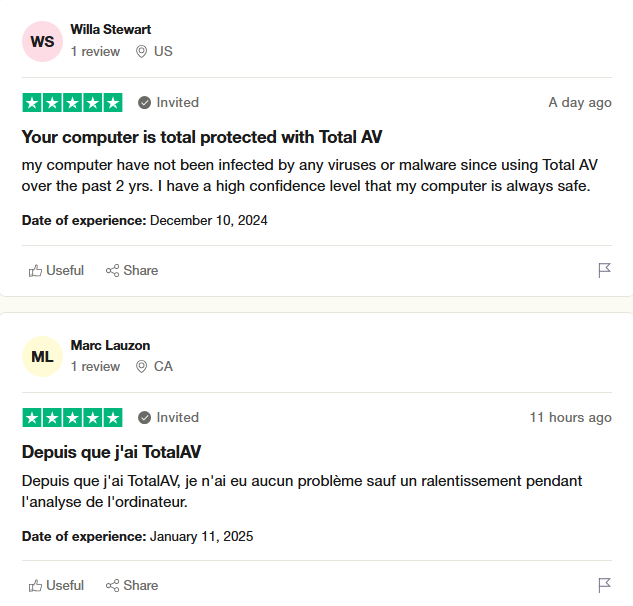Click the '11 hours ago' timestamp
Screen dimensions: 633x606
point(570,418)
